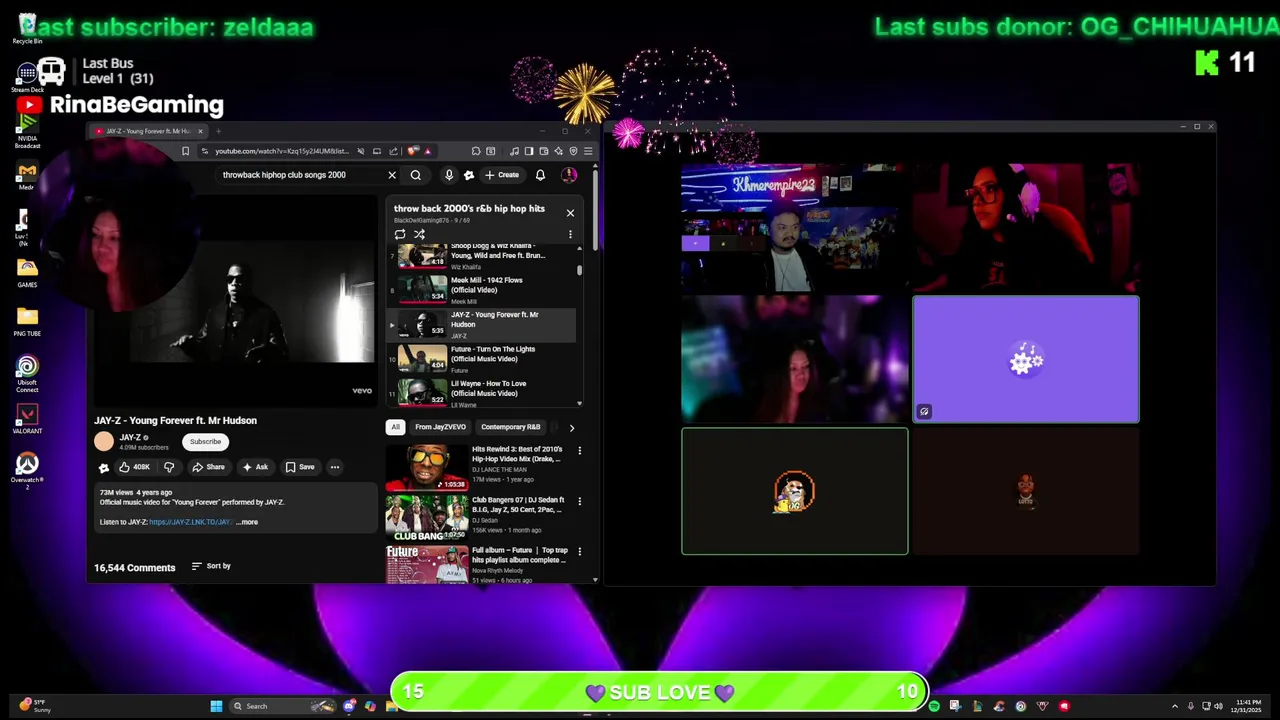This screenshot has height=720, width=1280.
Task: Open Recycle Bin on desktop
Action: 27,28
